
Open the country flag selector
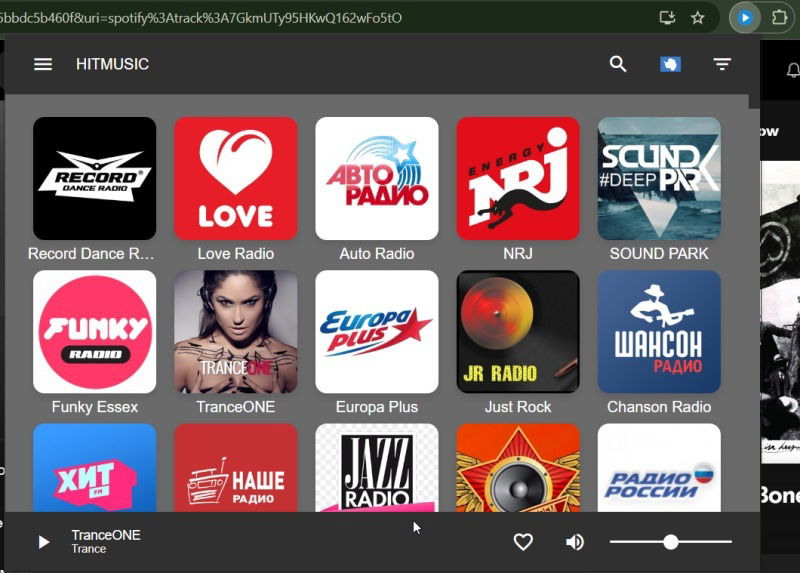click(x=670, y=64)
